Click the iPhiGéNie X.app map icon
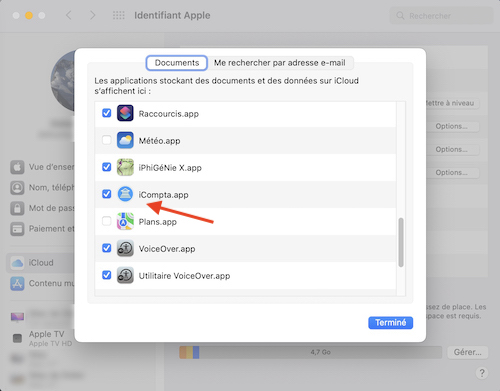The width and height of the screenshot is (500, 391). [x=125, y=167]
